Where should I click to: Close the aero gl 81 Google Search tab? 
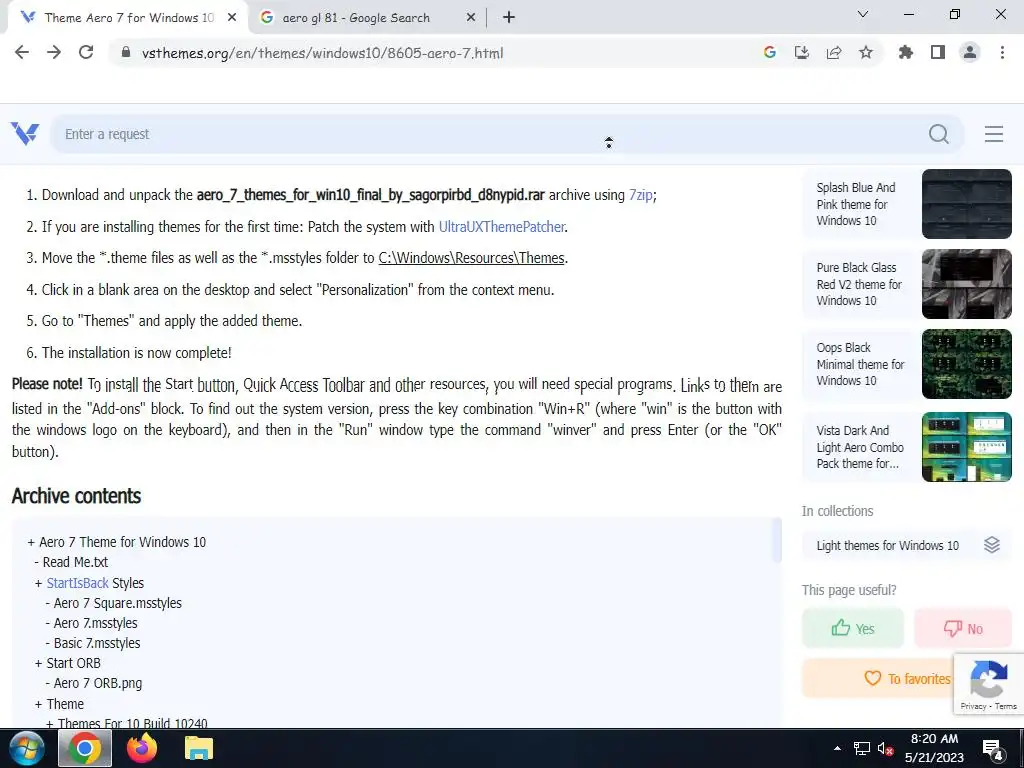[x=471, y=18]
